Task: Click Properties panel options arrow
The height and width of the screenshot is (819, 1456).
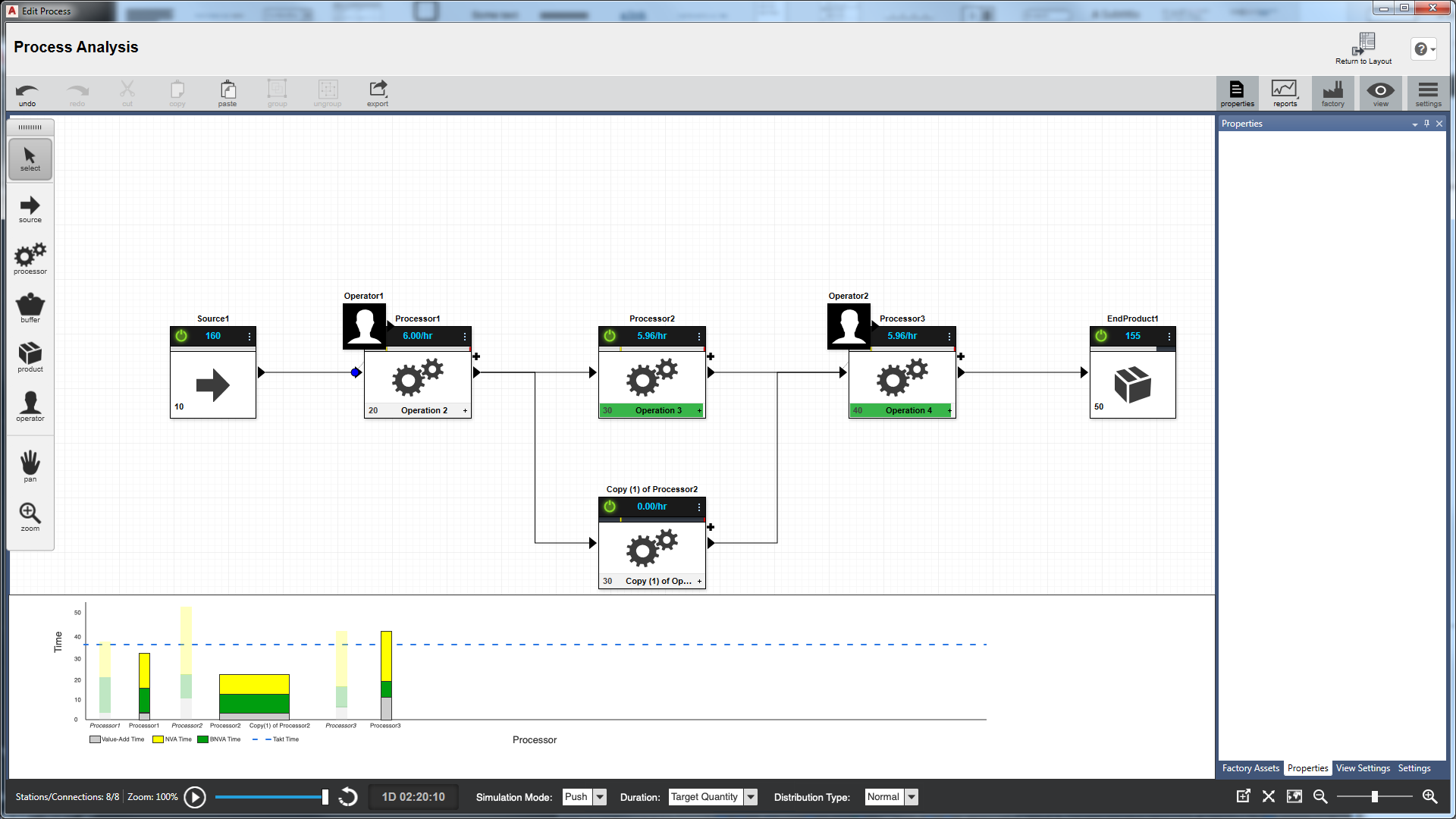Action: pyautogui.click(x=1415, y=124)
